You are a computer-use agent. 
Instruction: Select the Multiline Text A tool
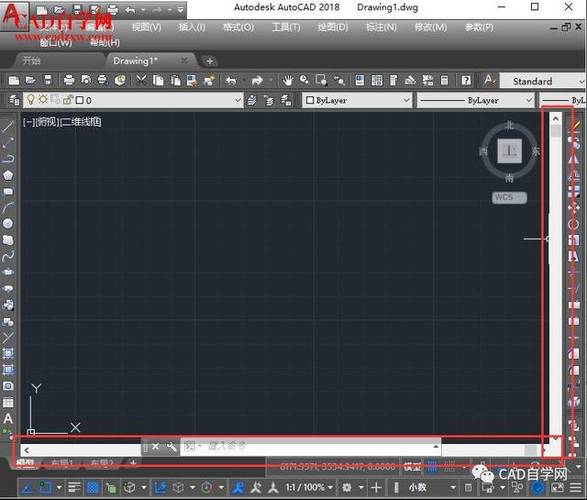pos(8,418)
